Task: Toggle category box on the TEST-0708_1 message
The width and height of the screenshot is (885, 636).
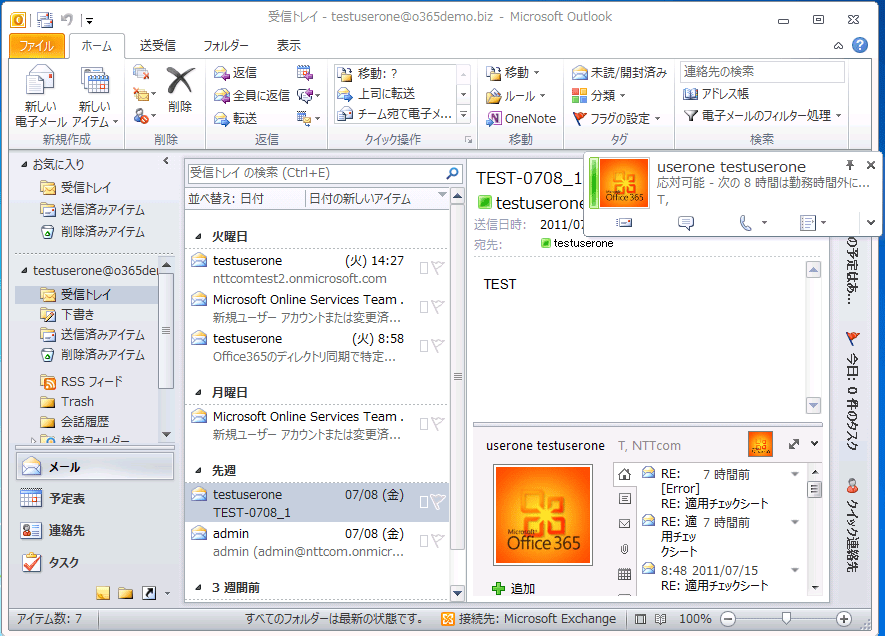Action: point(424,502)
